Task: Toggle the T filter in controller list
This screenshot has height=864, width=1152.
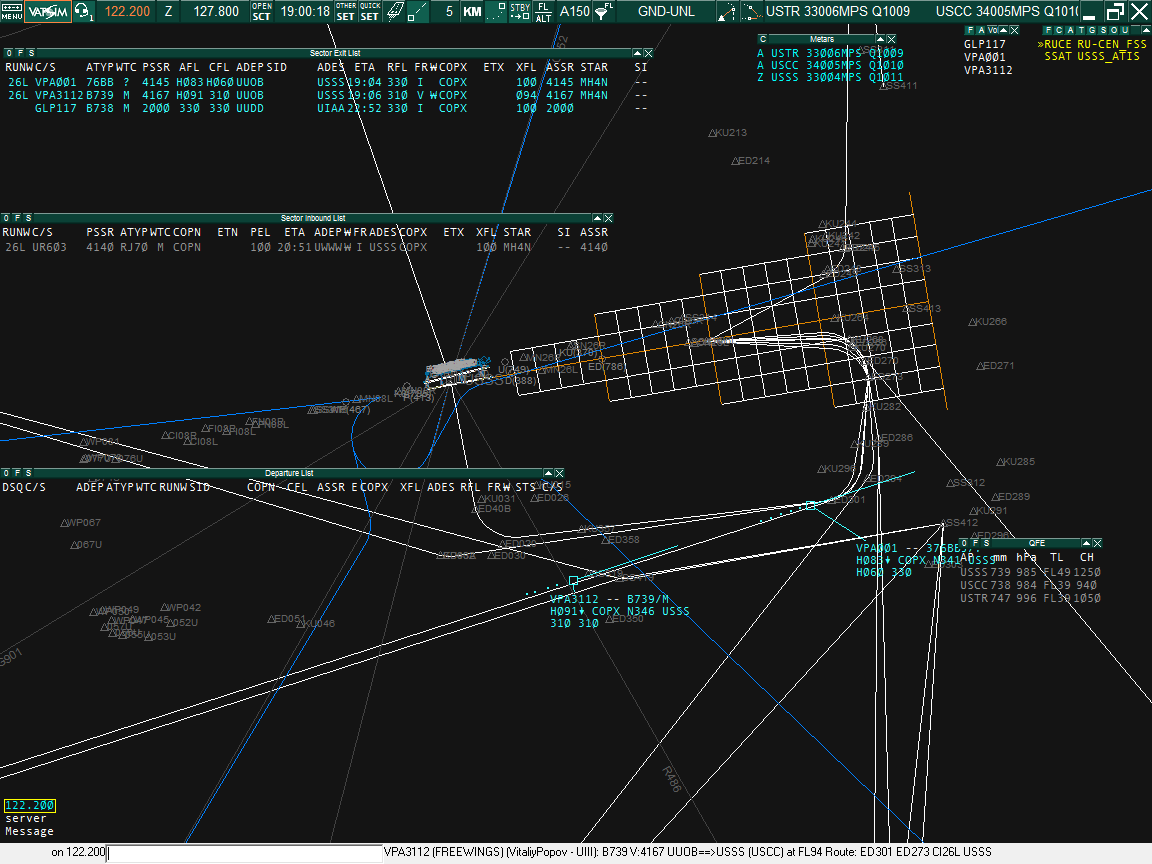Action: (x=1081, y=30)
